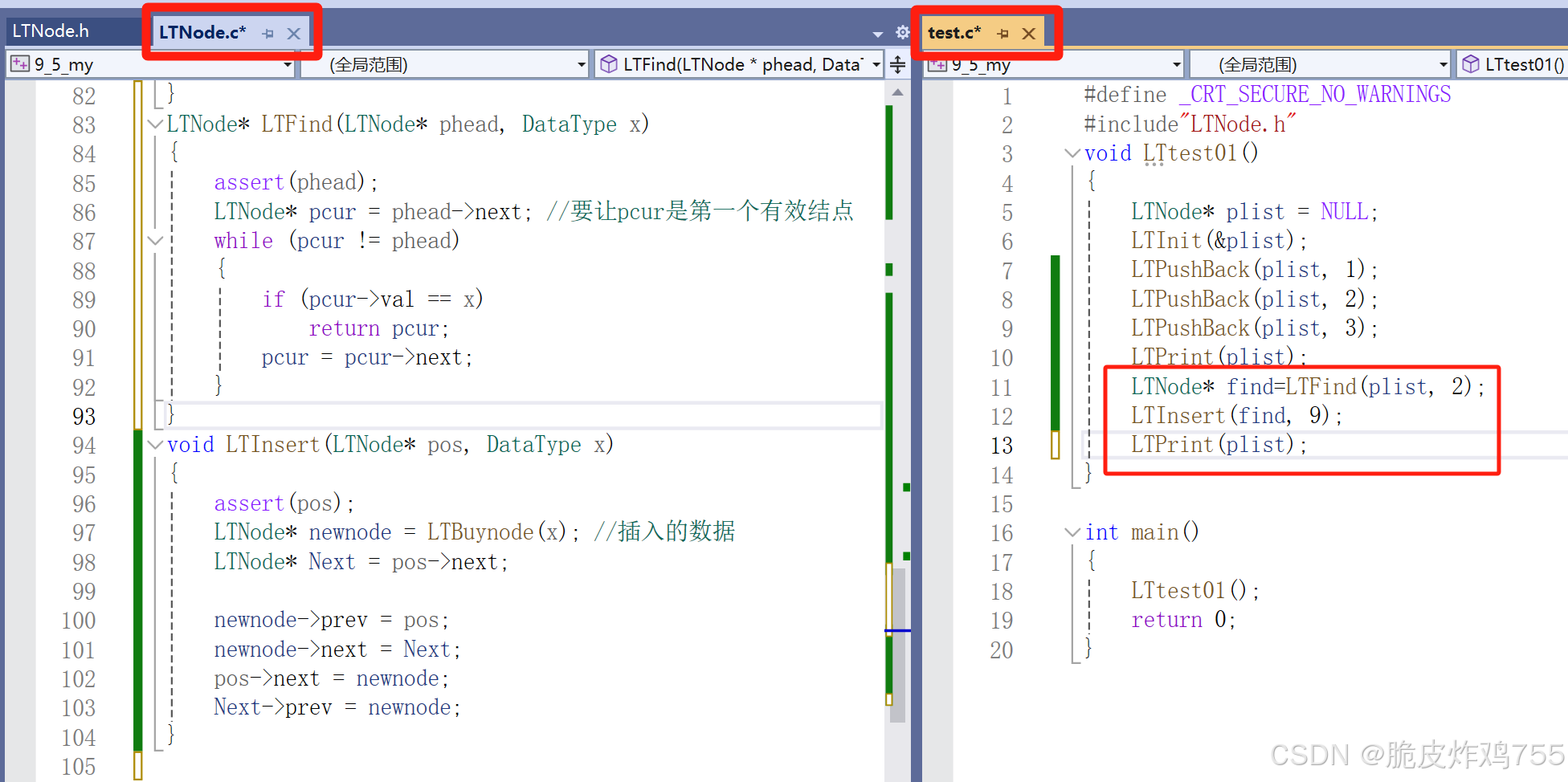Click 'LTNode* plist = NULL;' line

[1255, 212]
